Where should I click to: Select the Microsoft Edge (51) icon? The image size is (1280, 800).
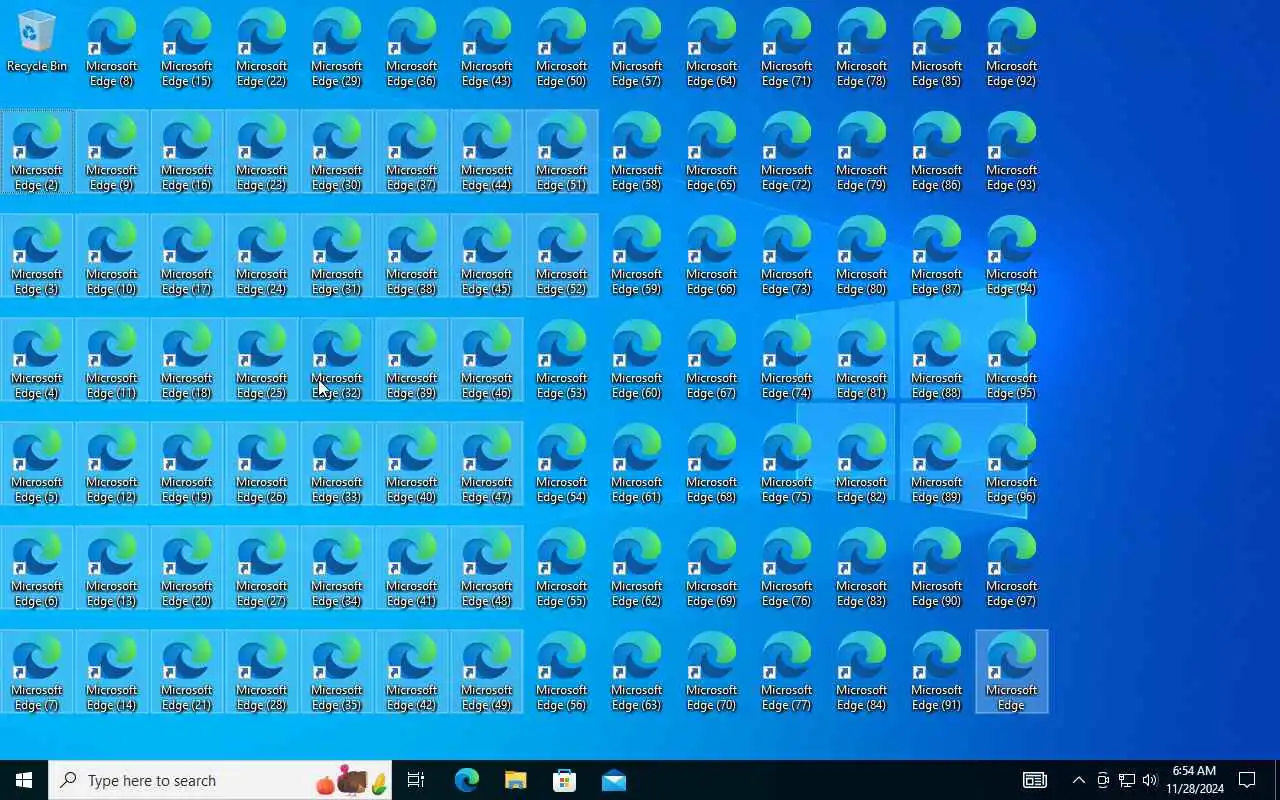(562, 152)
